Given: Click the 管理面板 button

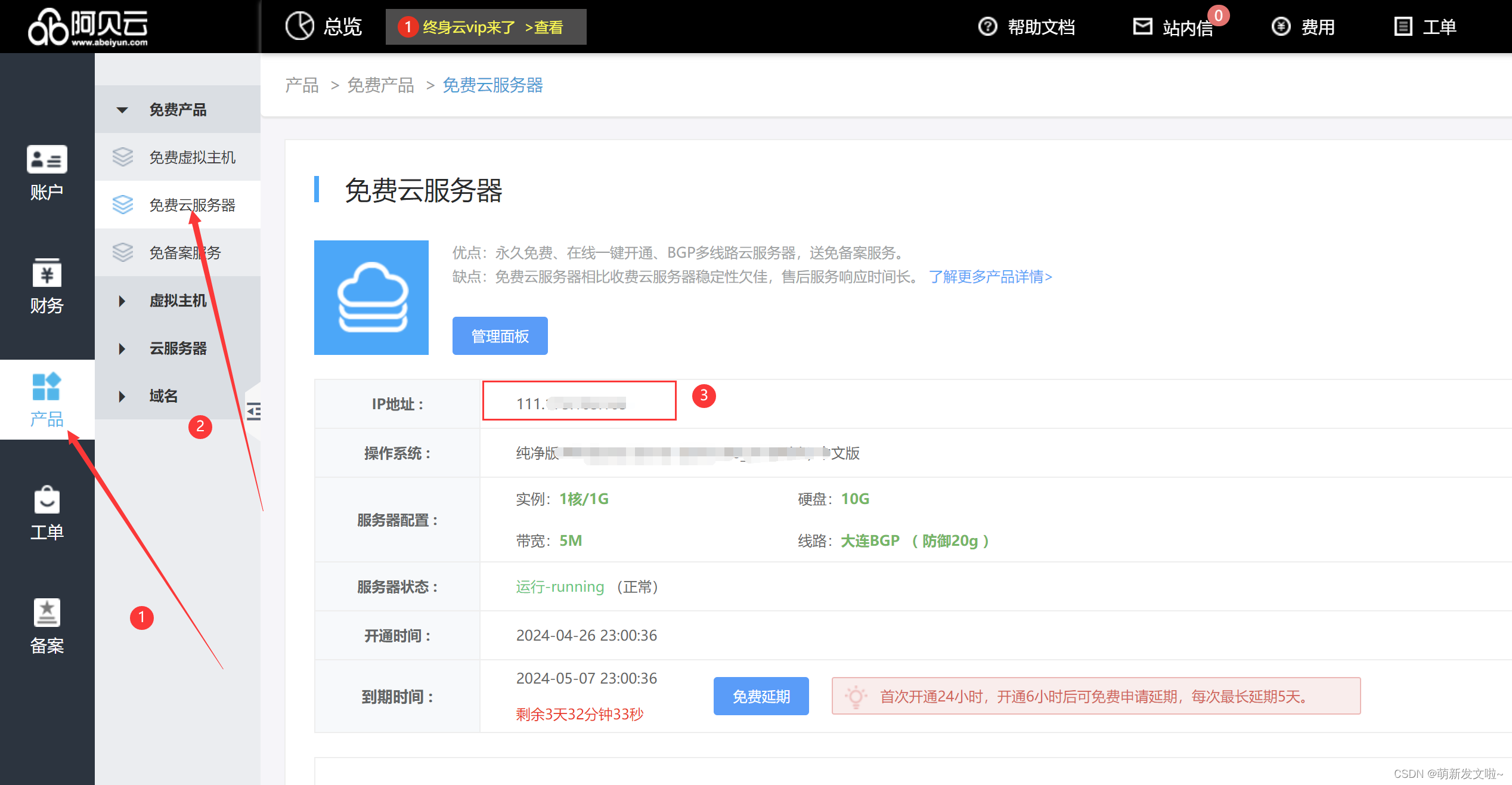Looking at the screenshot, I should tap(500, 336).
